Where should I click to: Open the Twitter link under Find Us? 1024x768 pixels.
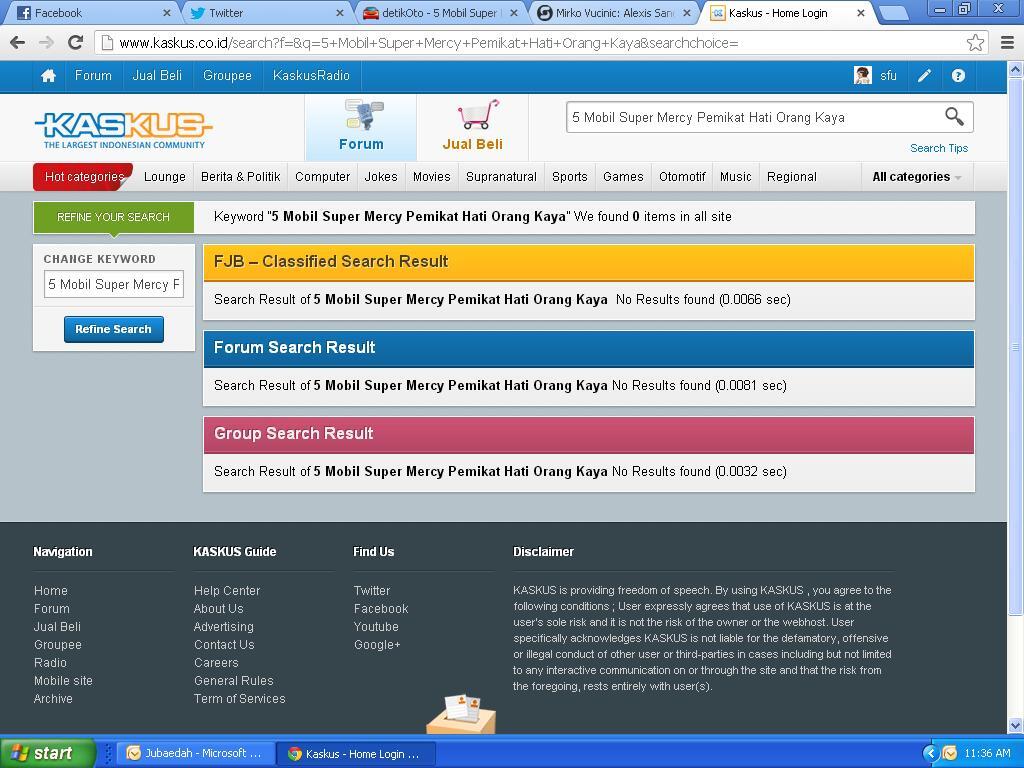[372, 591]
